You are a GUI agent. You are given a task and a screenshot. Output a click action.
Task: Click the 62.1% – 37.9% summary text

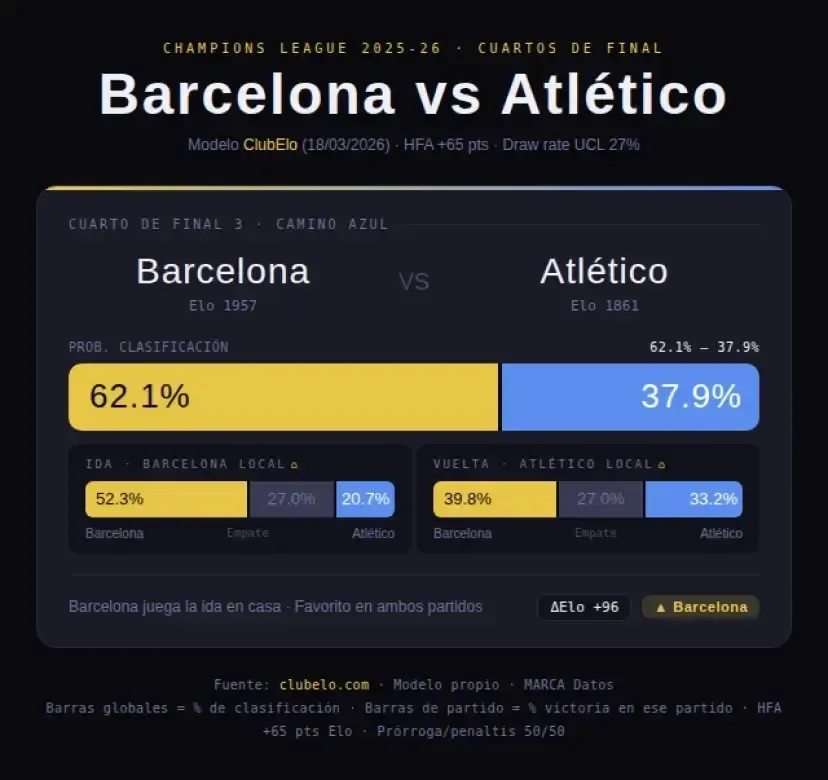[704, 347]
